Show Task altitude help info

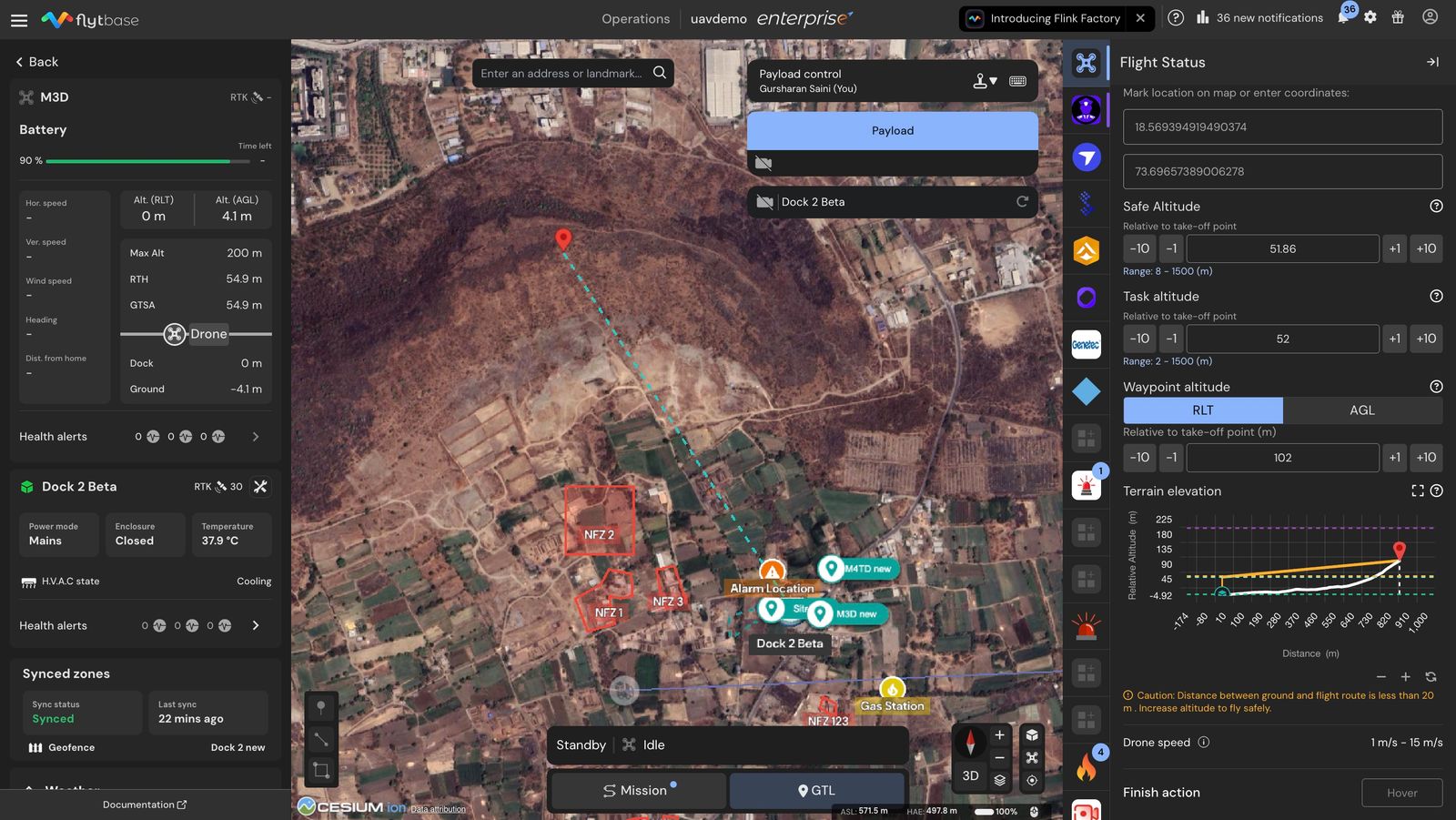point(1436,296)
